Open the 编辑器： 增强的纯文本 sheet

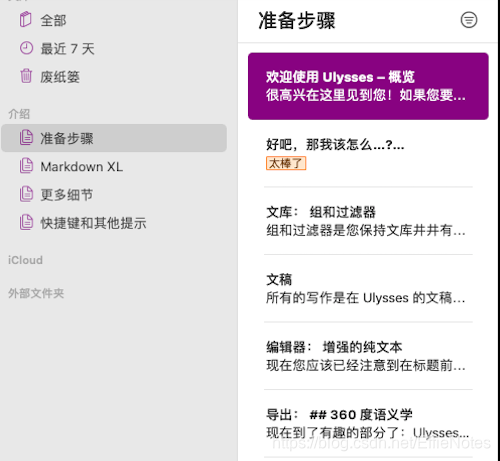click(x=368, y=356)
